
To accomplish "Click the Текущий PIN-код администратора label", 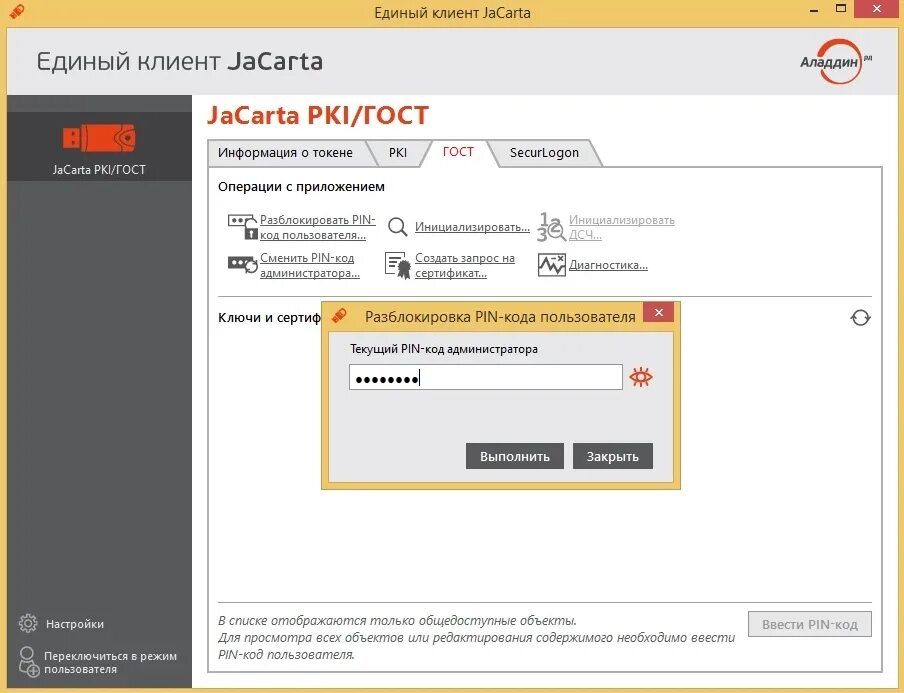I will click(x=444, y=349).
